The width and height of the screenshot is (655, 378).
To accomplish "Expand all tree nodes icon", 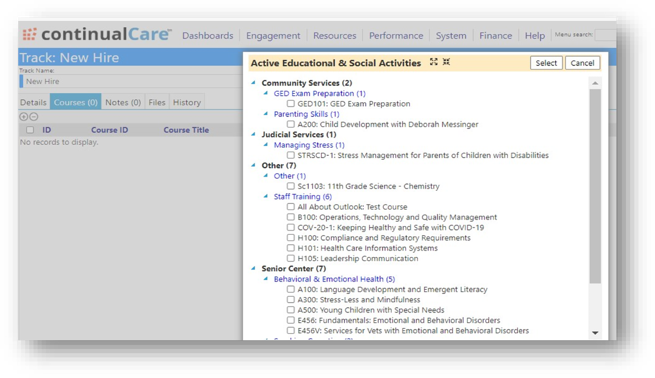I will pos(434,62).
